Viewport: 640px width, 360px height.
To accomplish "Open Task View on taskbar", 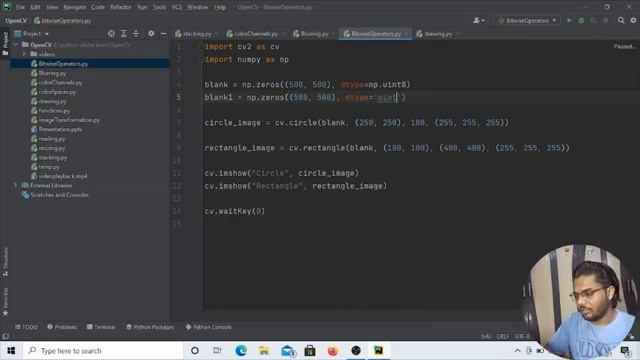I will (217, 351).
